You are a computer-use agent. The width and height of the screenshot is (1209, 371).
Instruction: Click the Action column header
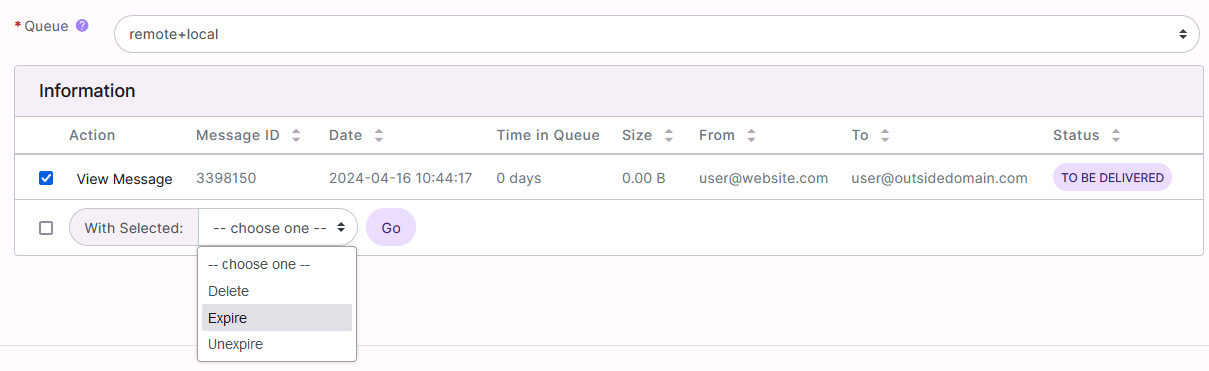pyautogui.click(x=92, y=135)
